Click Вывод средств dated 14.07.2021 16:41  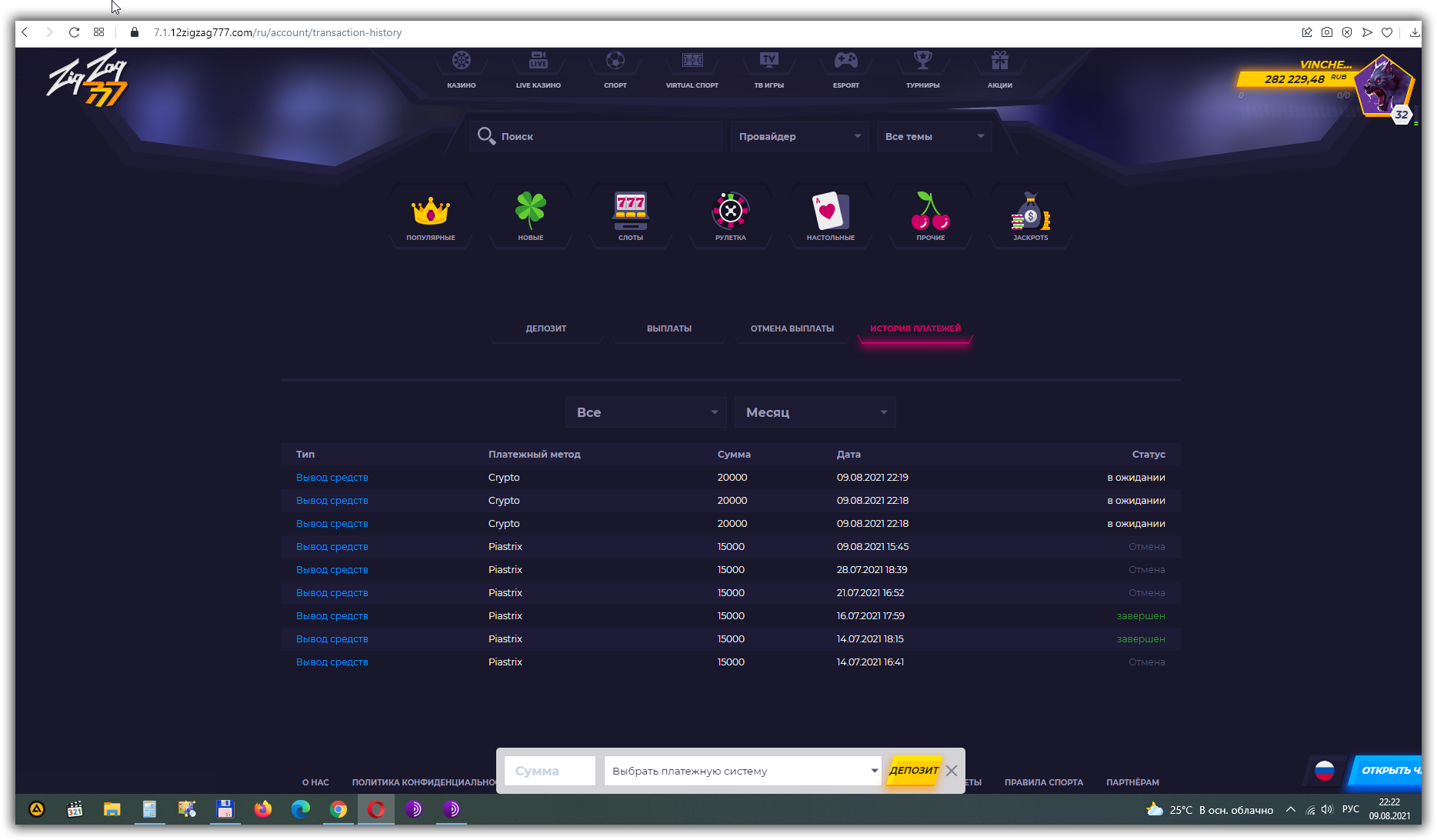332,662
